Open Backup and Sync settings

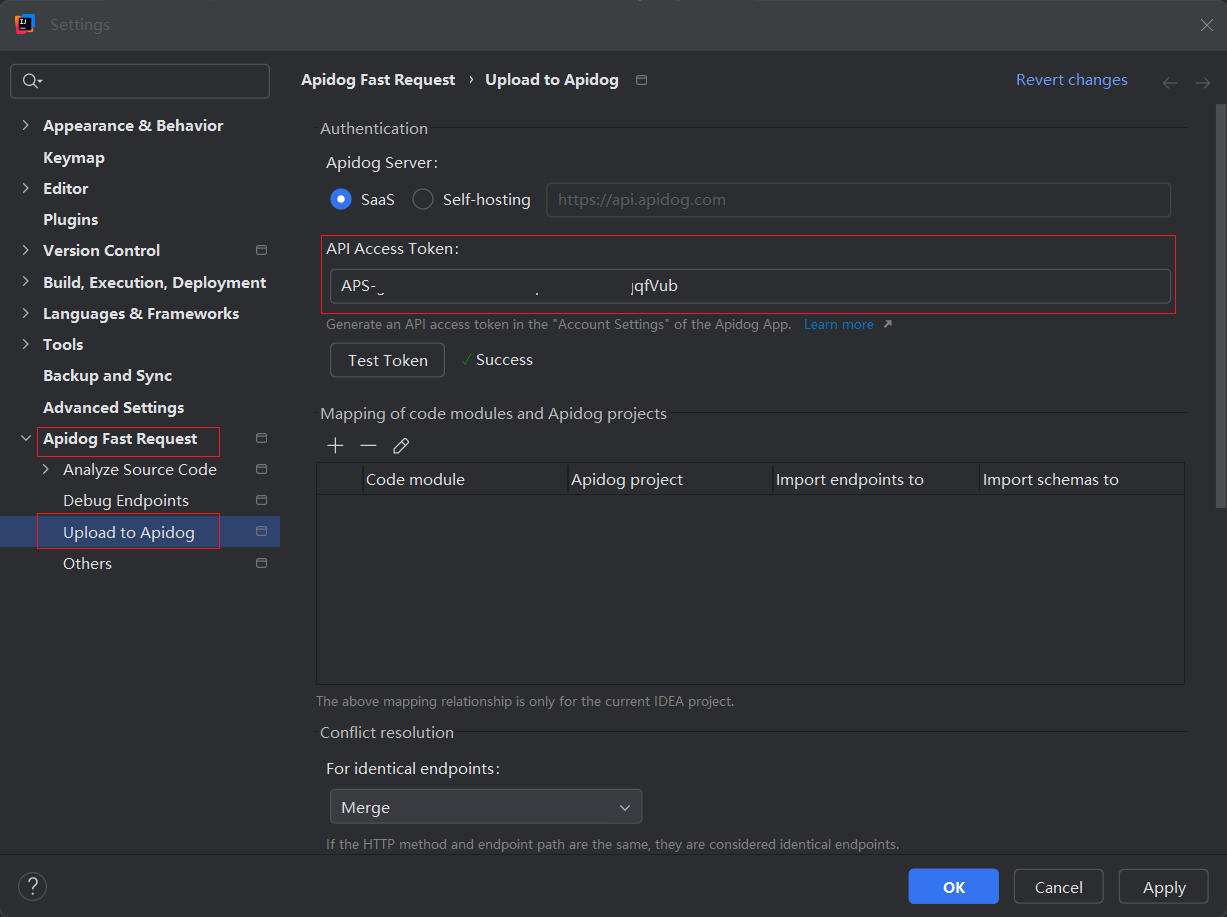107,375
